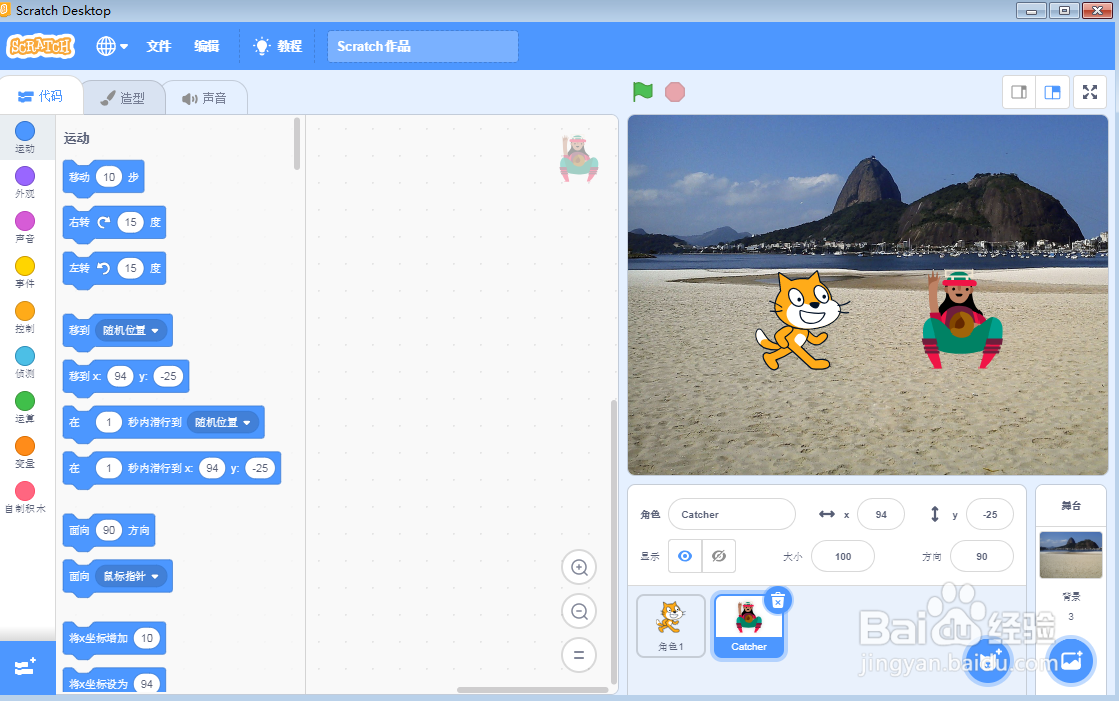1119x701 pixels.
Task: Click the counterclockwise arrow in 左转 block
Action: point(103,268)
